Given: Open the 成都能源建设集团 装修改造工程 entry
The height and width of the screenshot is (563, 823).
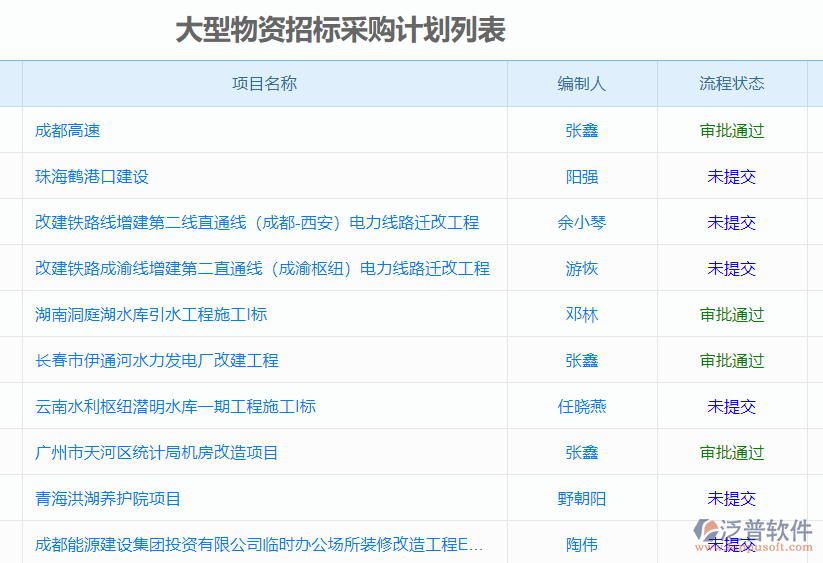Looking at the screenshot, I should pyautogui.click(x=259, y=544).
